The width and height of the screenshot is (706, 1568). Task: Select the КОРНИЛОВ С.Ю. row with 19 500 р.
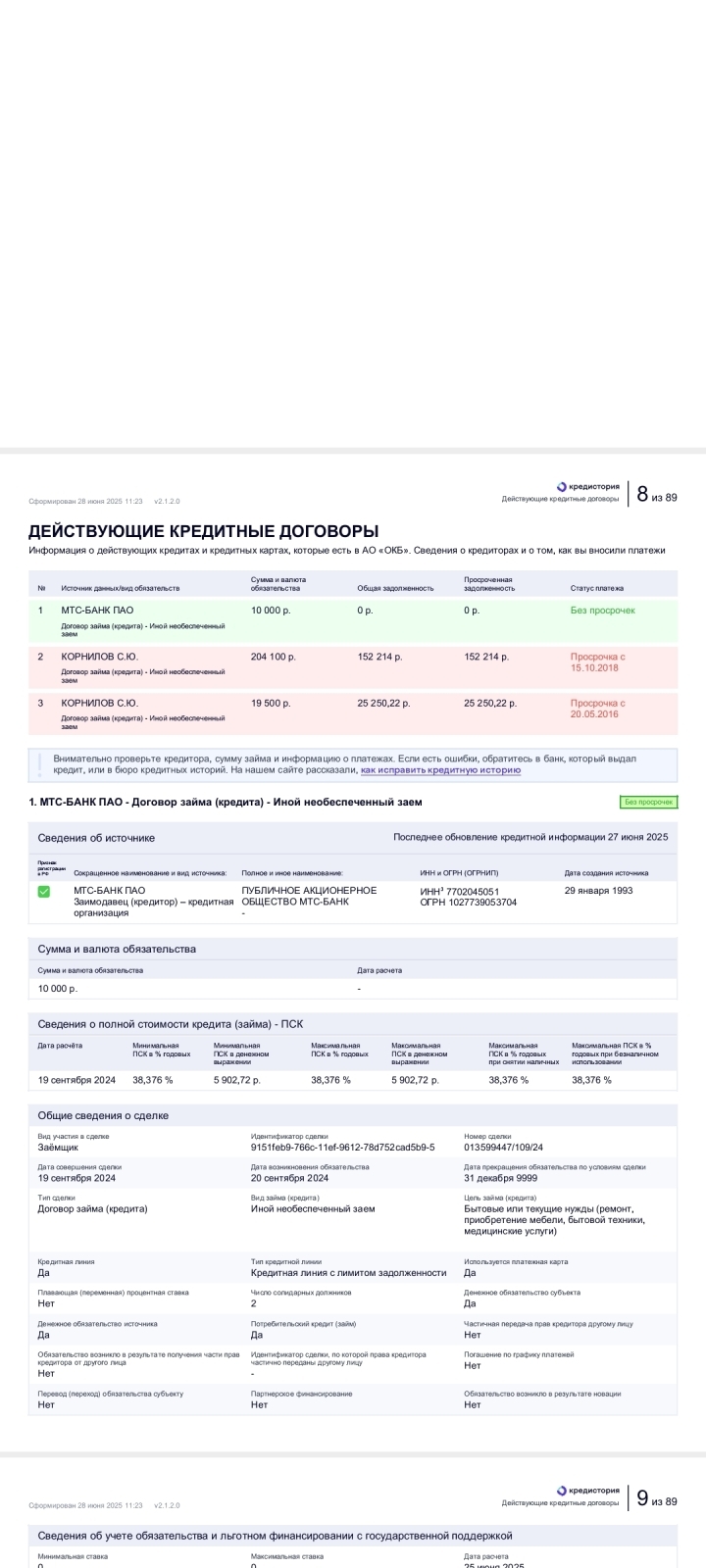point(353,713)
